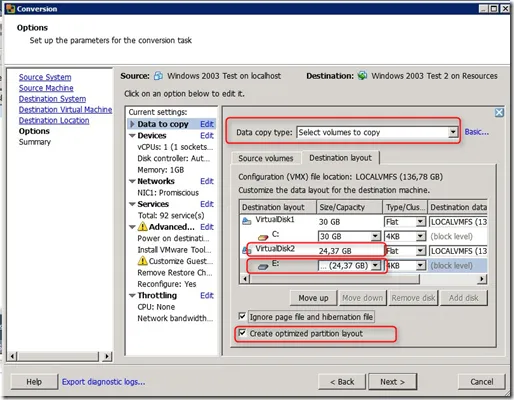Go to Destination Virtual Machine step
Image resolution: width=514 pixels, height=400 pixels.
(65, 110)
